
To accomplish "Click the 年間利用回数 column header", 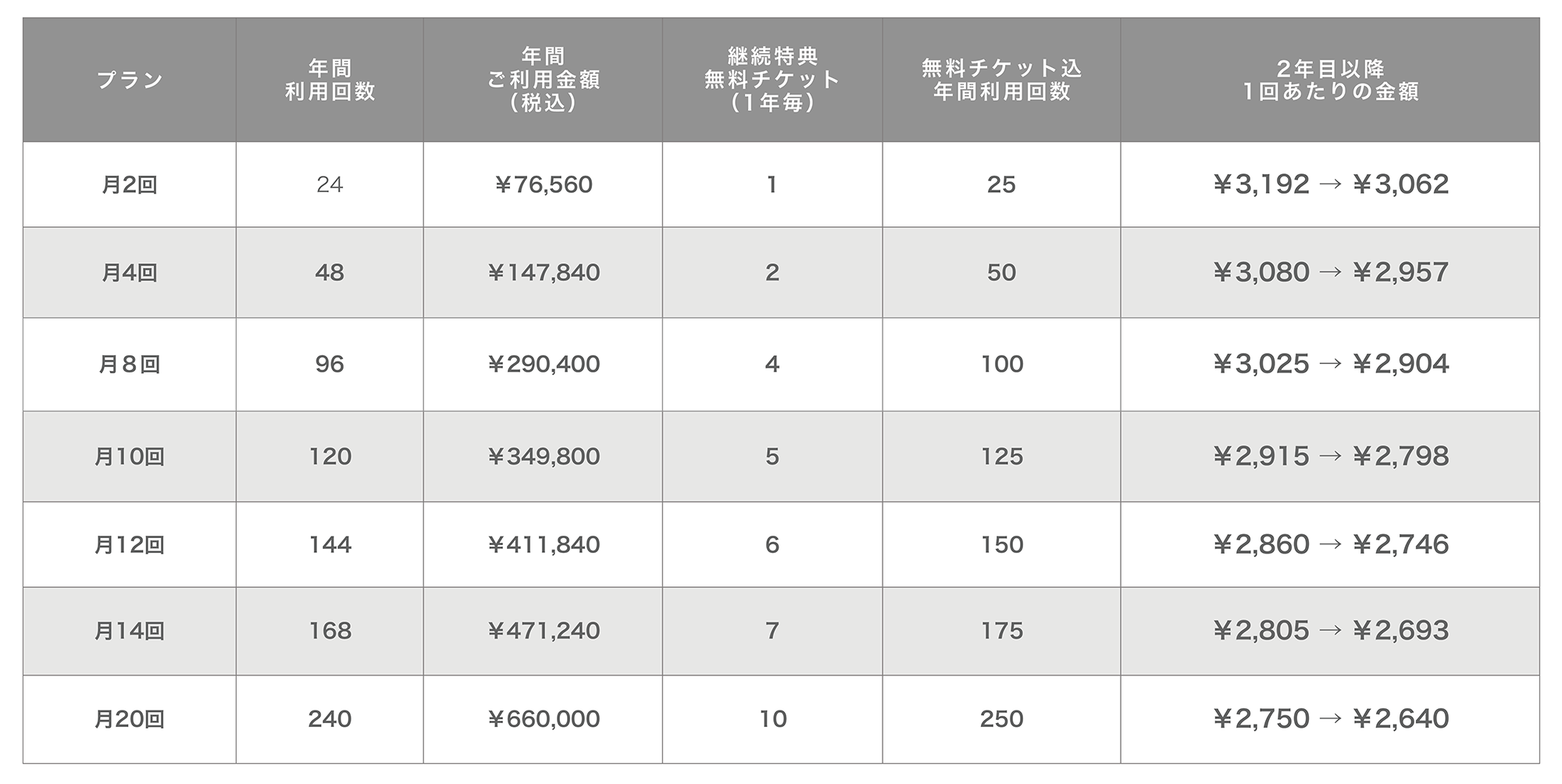I will tap(330, 80).
